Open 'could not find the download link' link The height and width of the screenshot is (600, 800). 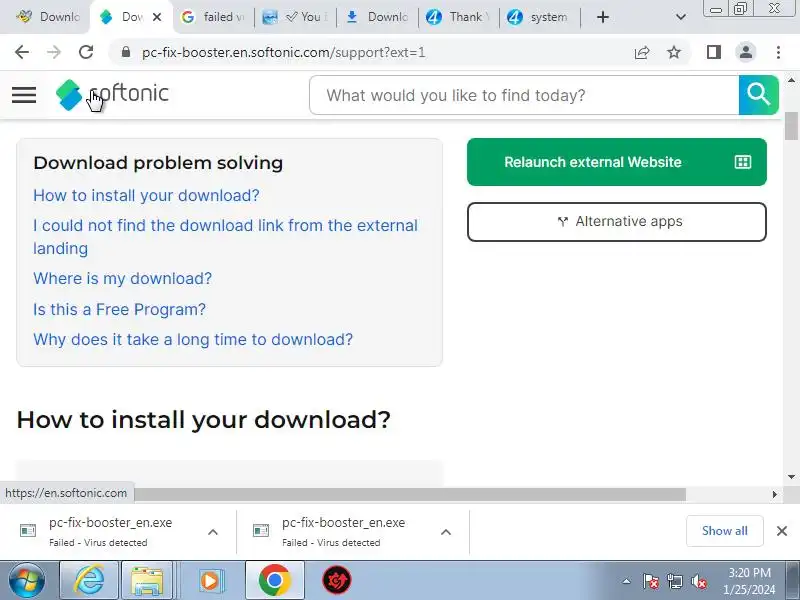pos(225,237)
